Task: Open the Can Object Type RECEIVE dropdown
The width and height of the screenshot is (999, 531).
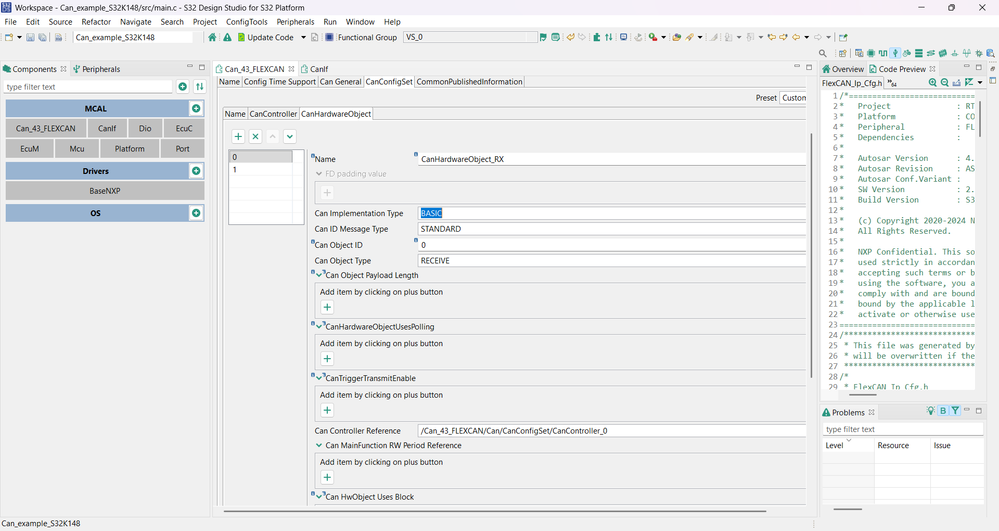Action: (612, 261)
